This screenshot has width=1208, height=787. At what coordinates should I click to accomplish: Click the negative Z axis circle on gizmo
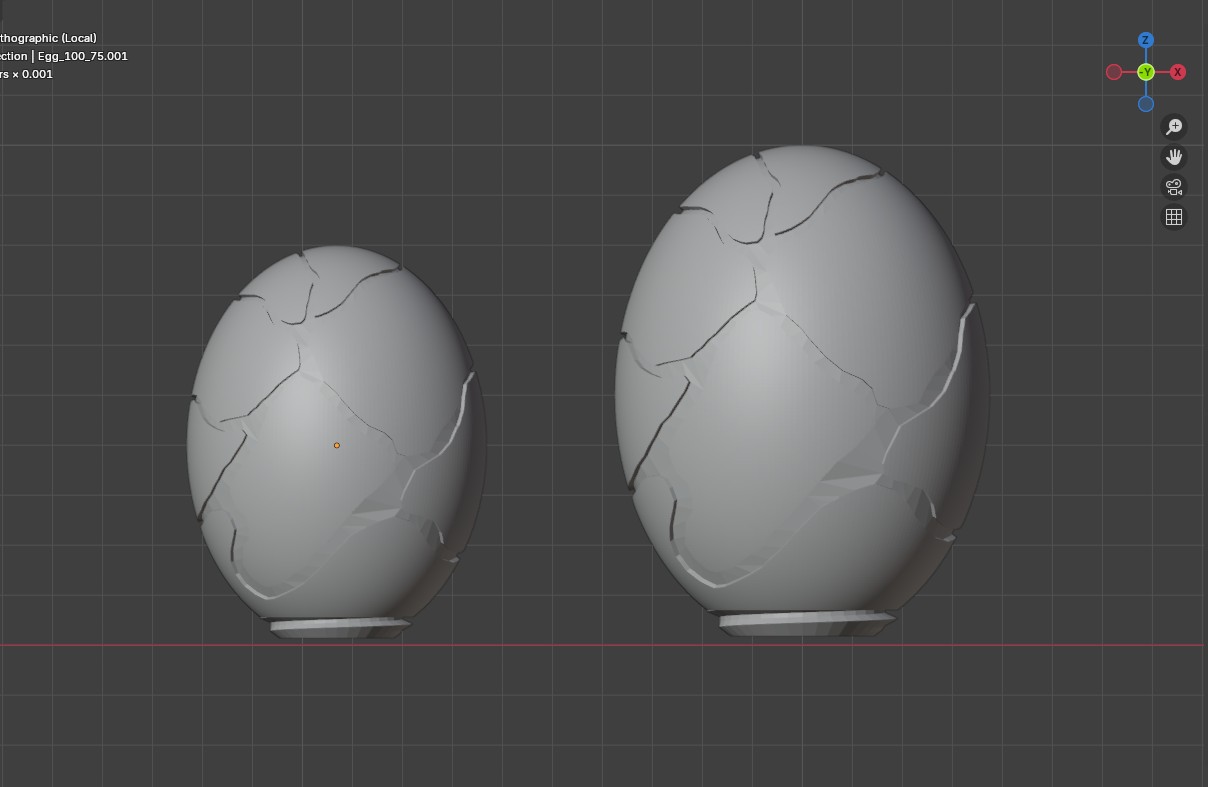[x=1146, y=104]
